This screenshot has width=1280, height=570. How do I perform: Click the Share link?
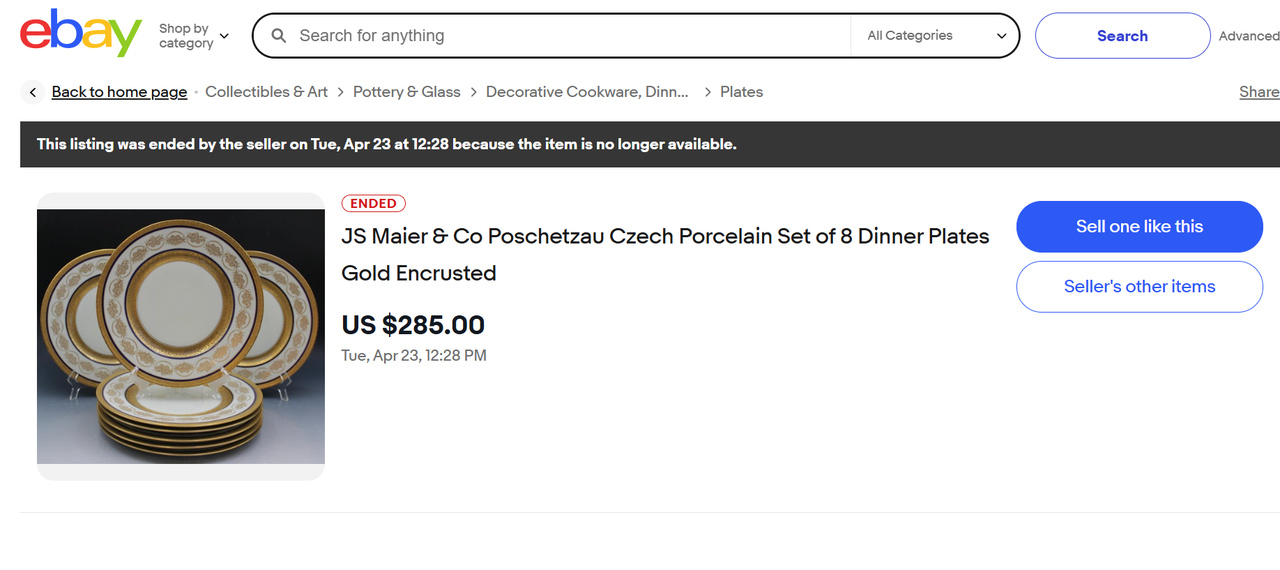1258,92
